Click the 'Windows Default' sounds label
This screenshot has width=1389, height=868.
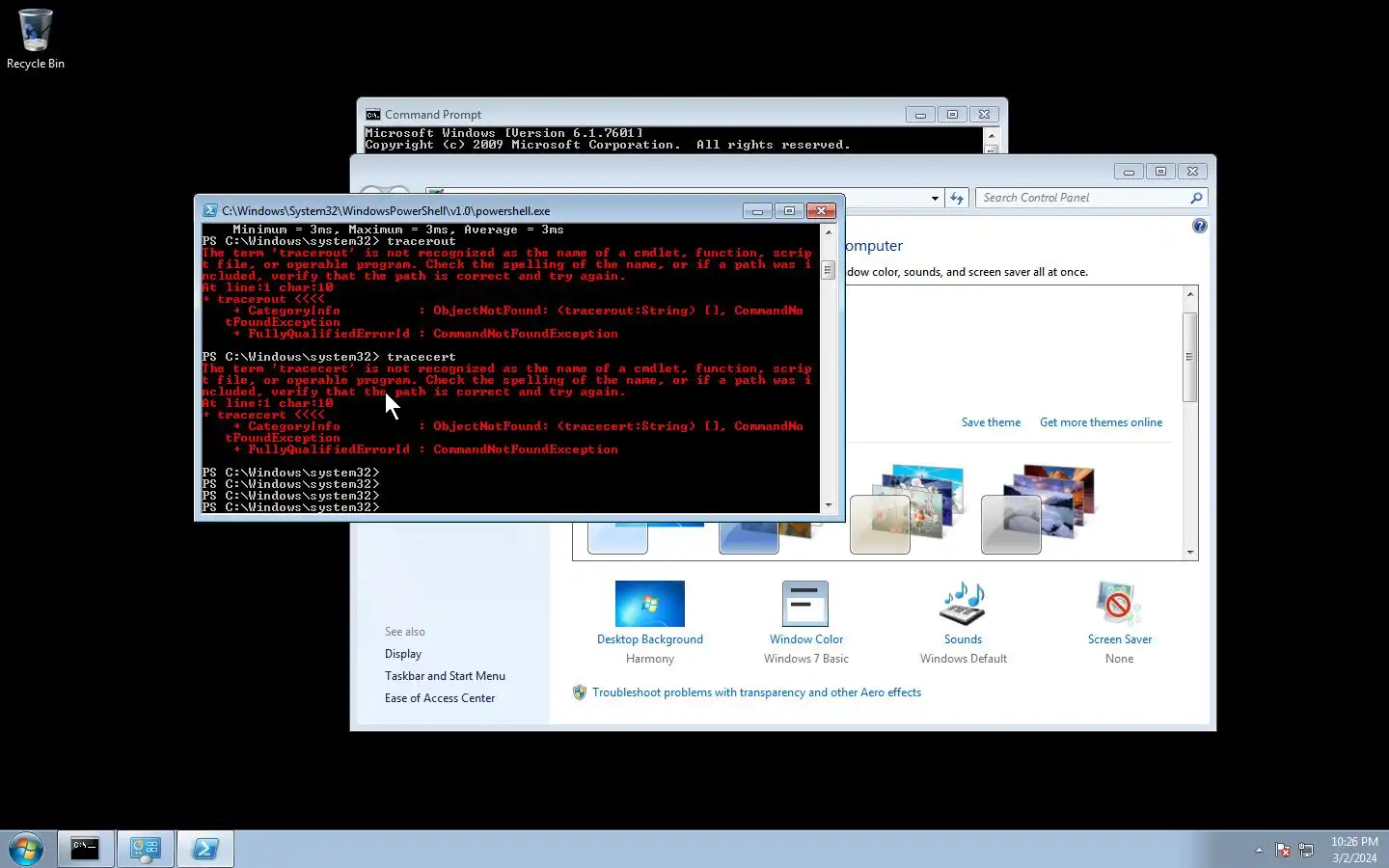pyautogui.click(x=964, y=659)
